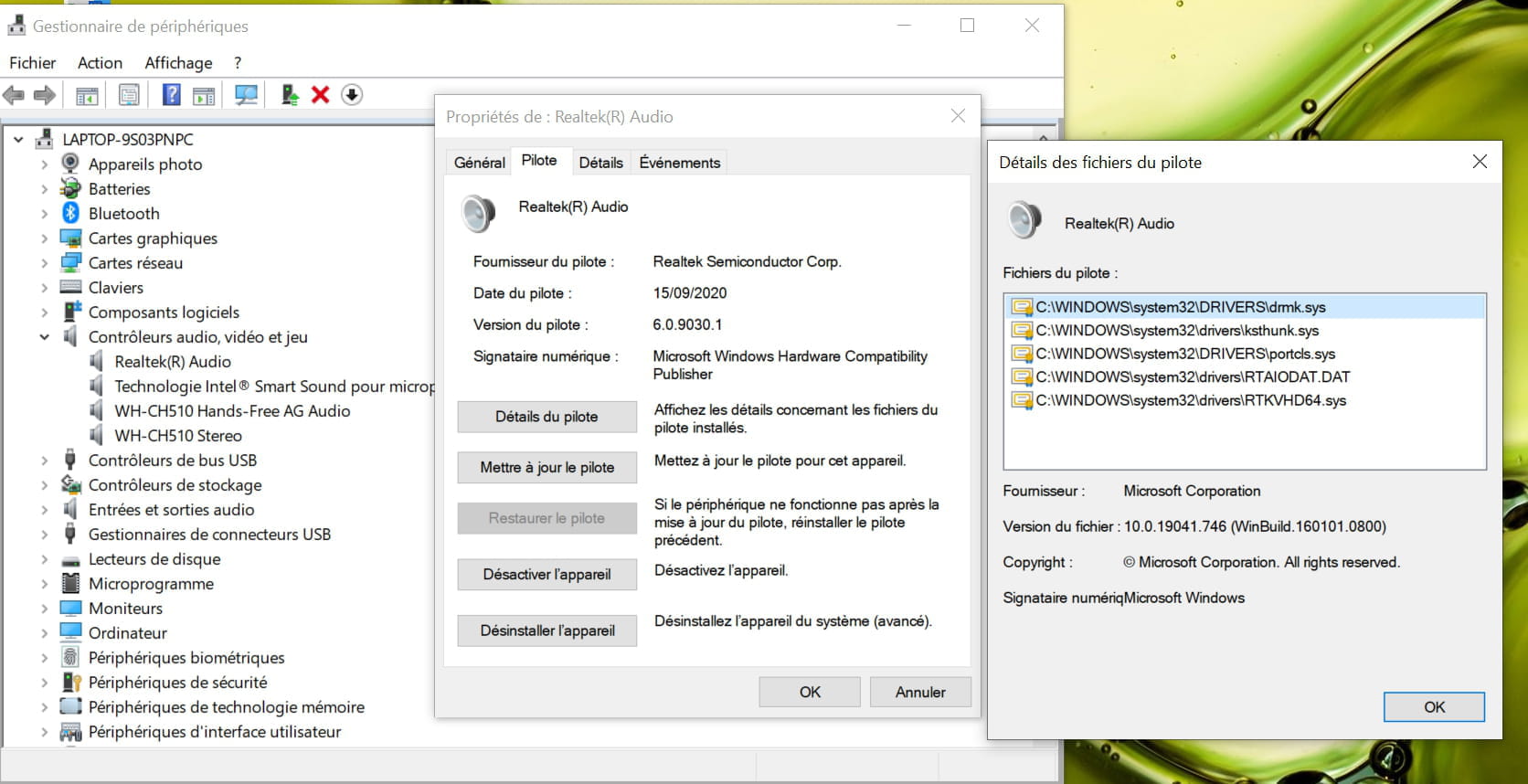Click Désactiver l'appareil button
The image size is (1528, 784).
[546, 575]
